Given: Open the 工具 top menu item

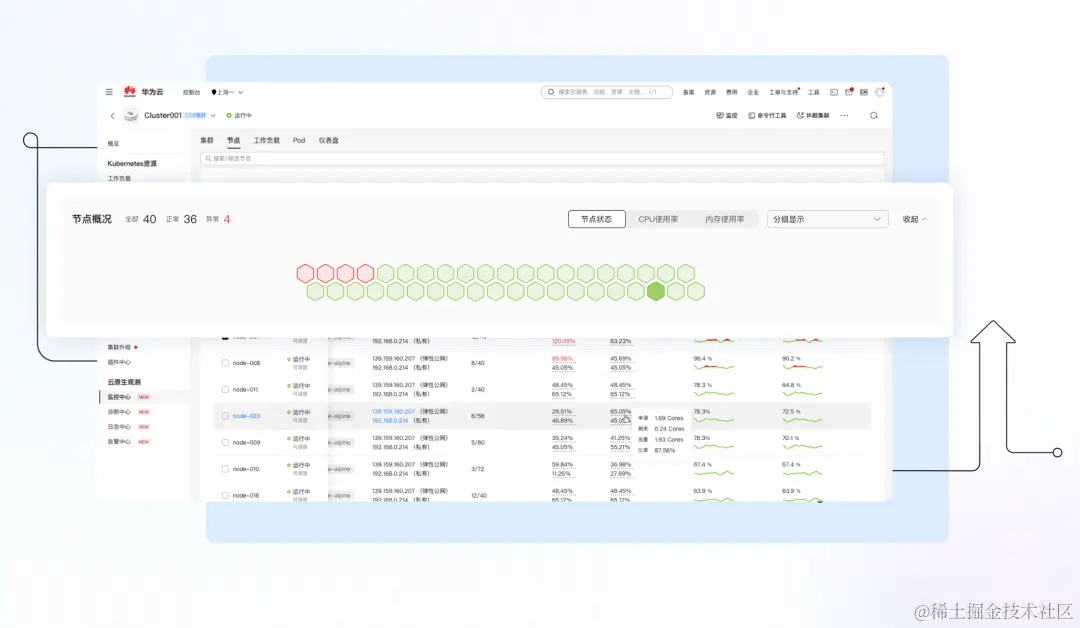Looking at the screenshot, I should click(813, 92).
